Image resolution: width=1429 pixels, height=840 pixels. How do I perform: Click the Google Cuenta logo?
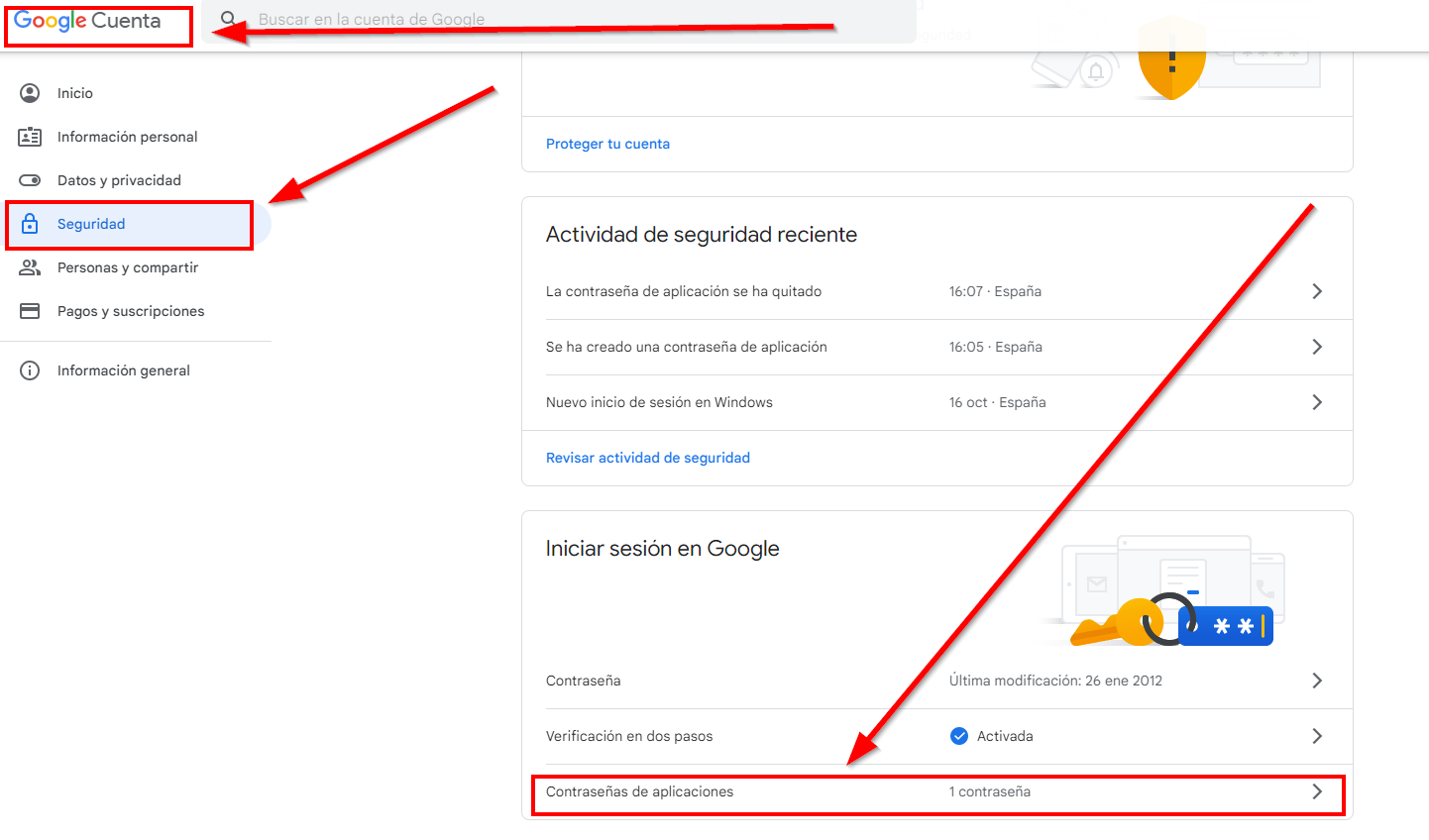(87, 21)
